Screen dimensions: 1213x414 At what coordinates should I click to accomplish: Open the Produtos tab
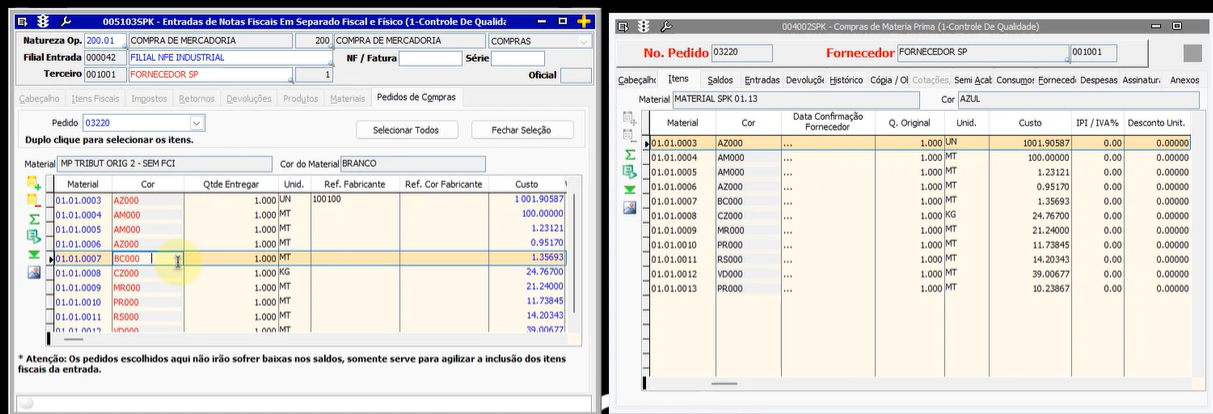pos(301,97)
